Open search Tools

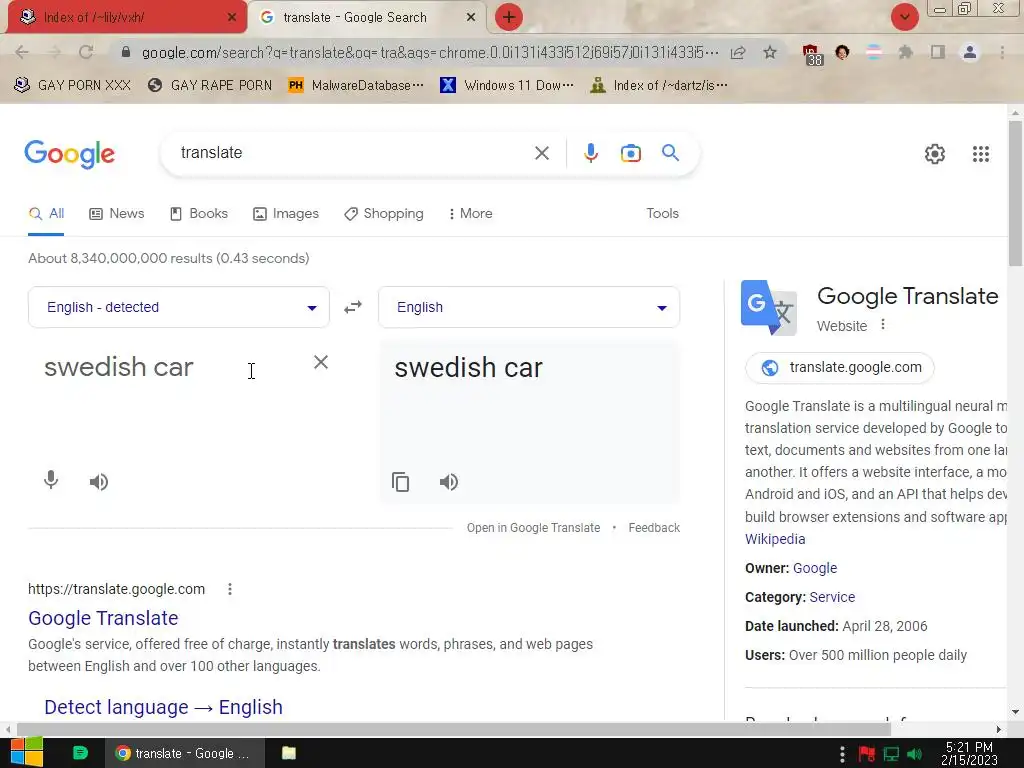point(662,214)
